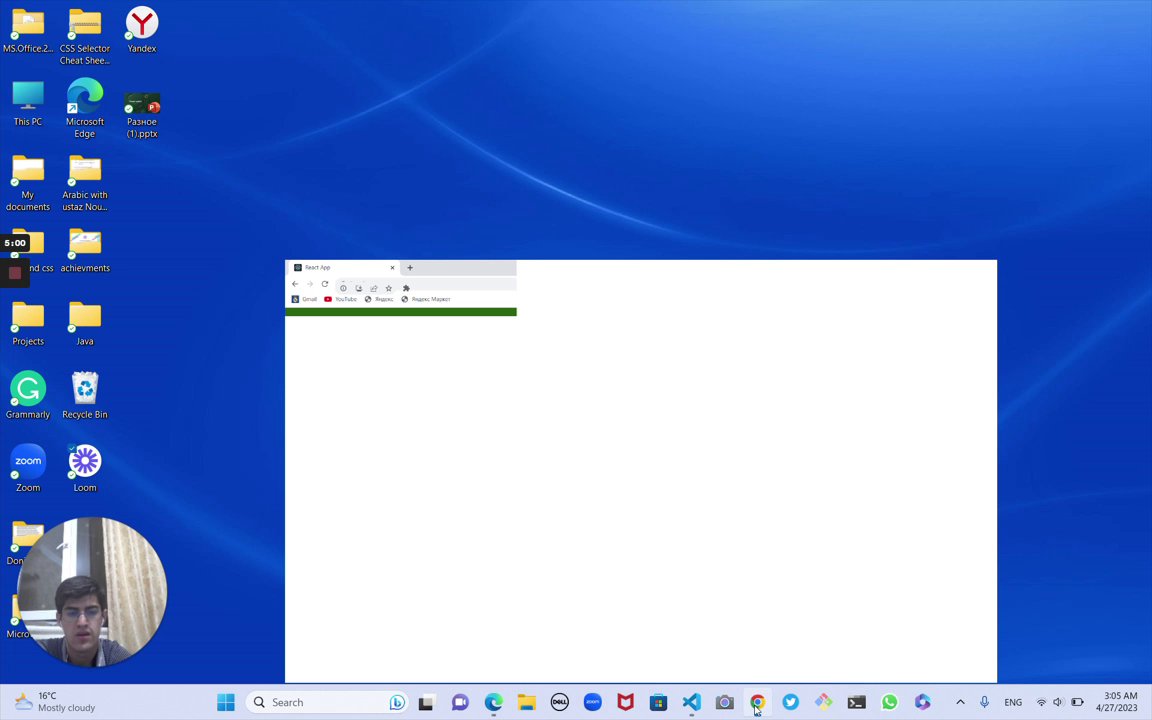Reload the React App page
This screenshot has height=720, width=1152.
click(325, 284)
